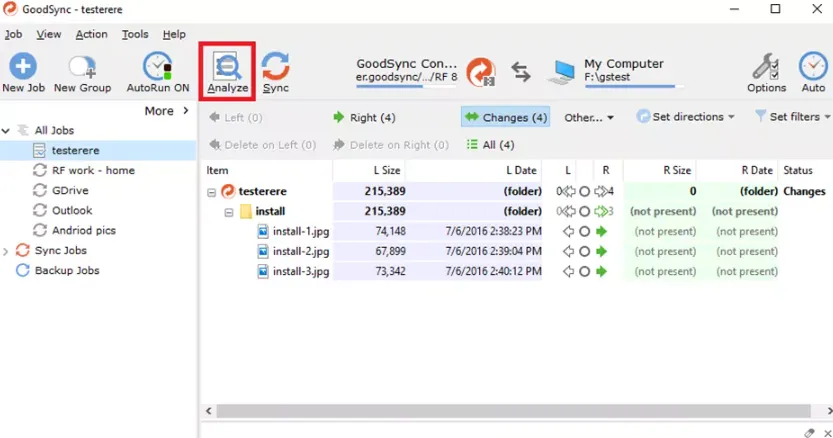The width and height of the screenshot is (833, 438).
Task: Click the GoodSync Connect left folder icon
Action: 481,72
